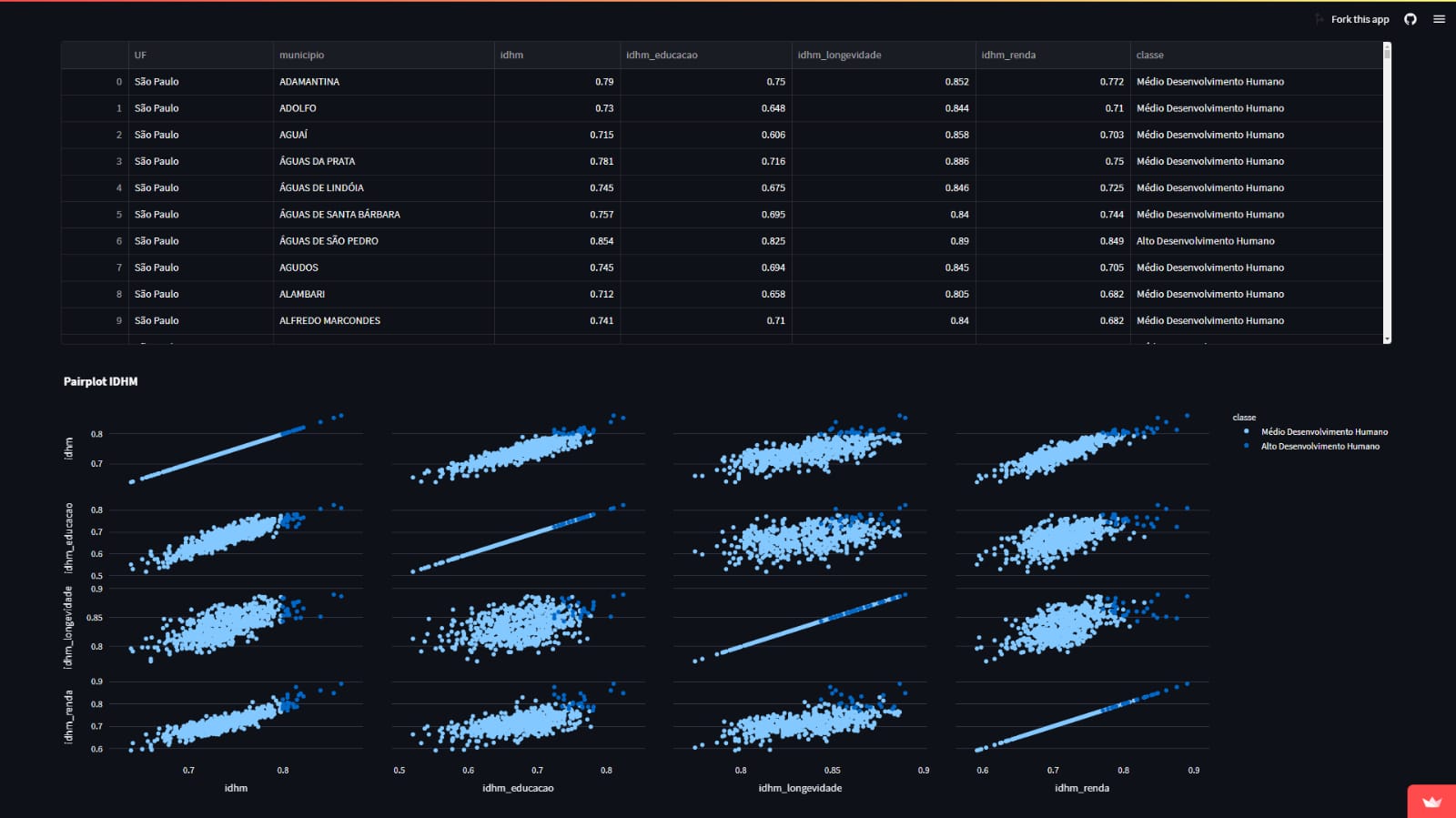
Task: Select the ÁGUAS DE SÃO PEDRO cell
Action: (383, 241)
